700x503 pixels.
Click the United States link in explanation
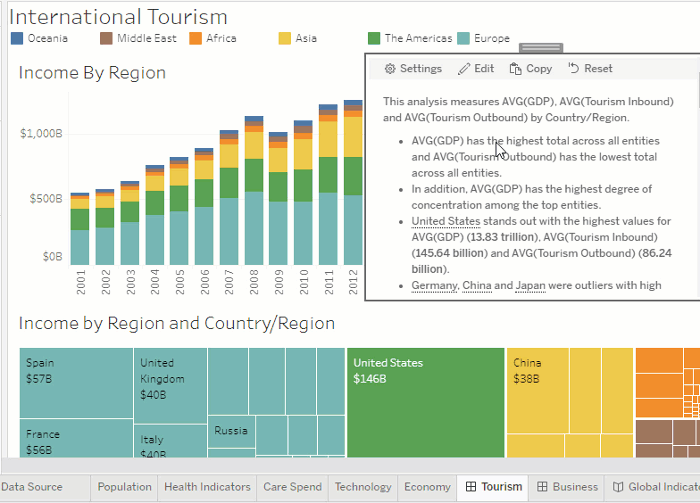point(448,221)
